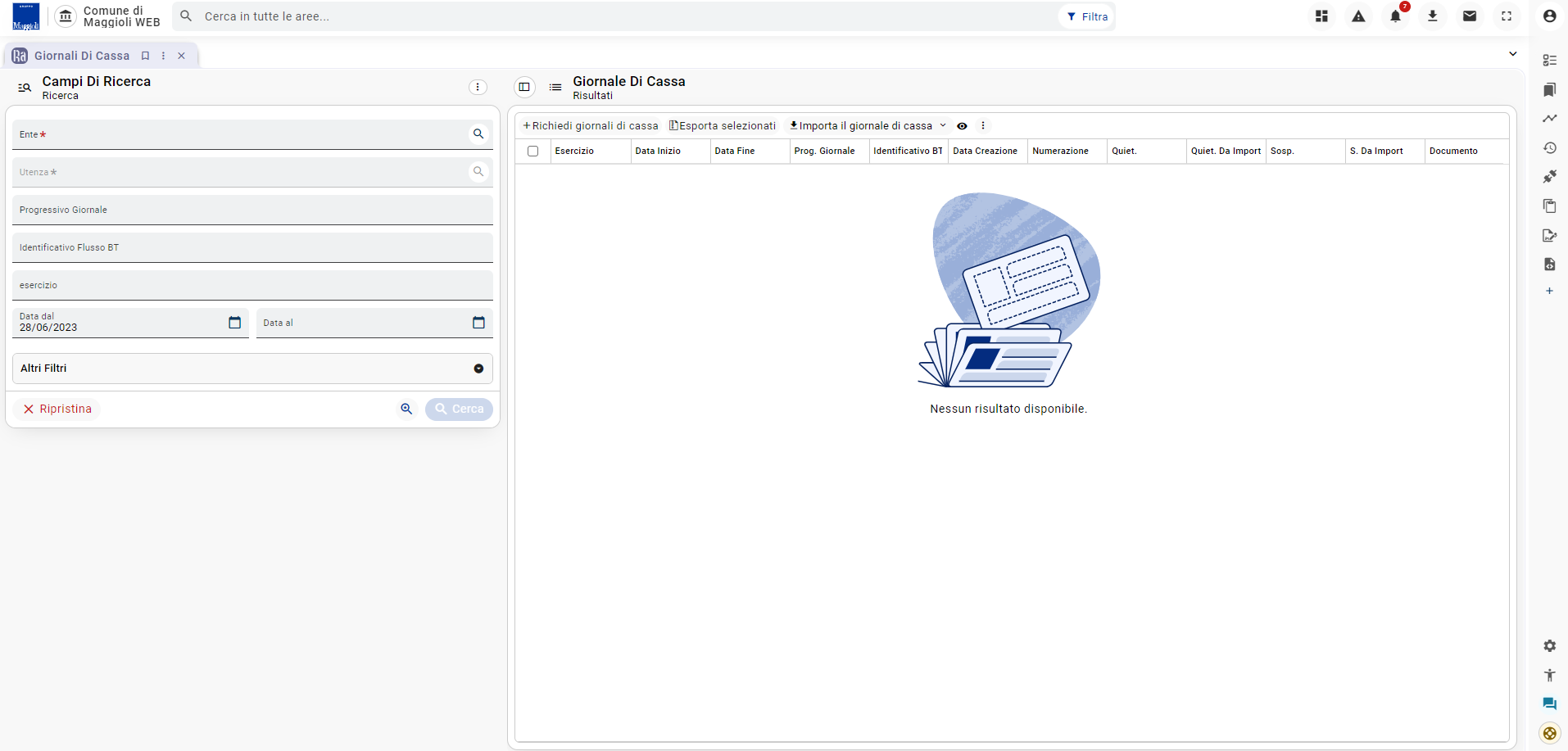The height and width of the screenshot is (751, 1568).
Task: Open the trend chart icon in right sidebar
Action: (x=1549, y=119)
